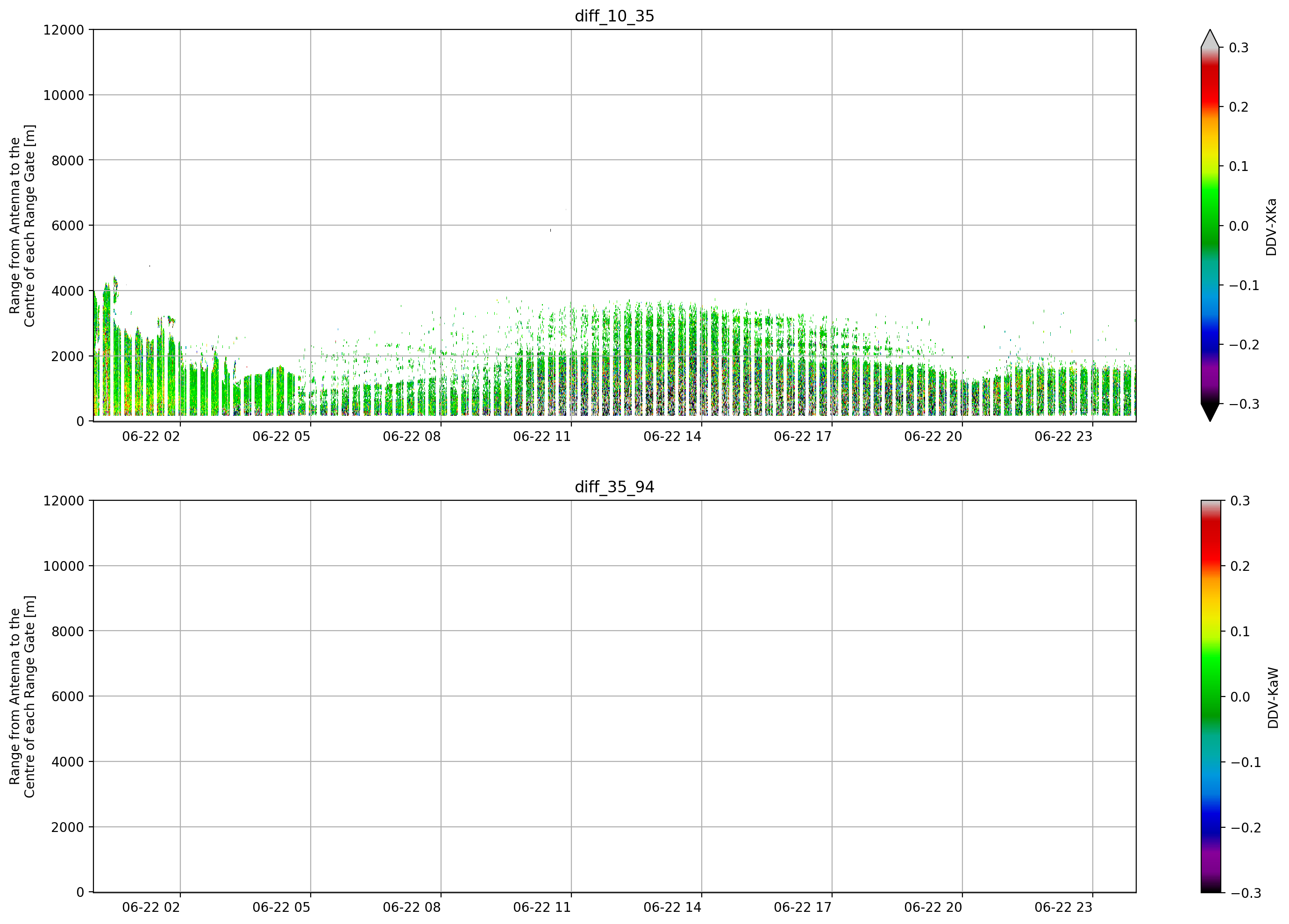Click the upper triangle arrow of top colorbar
The image size is (1289, 924).
[1210, 39]
